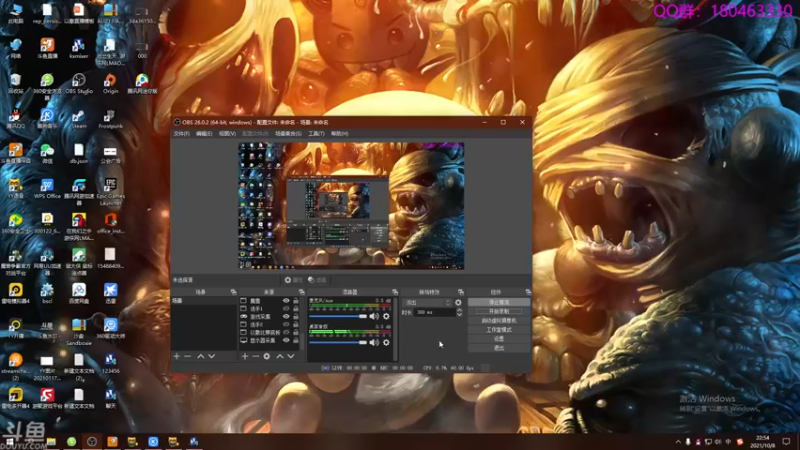Toggle lock on 选手1 source

295,309
